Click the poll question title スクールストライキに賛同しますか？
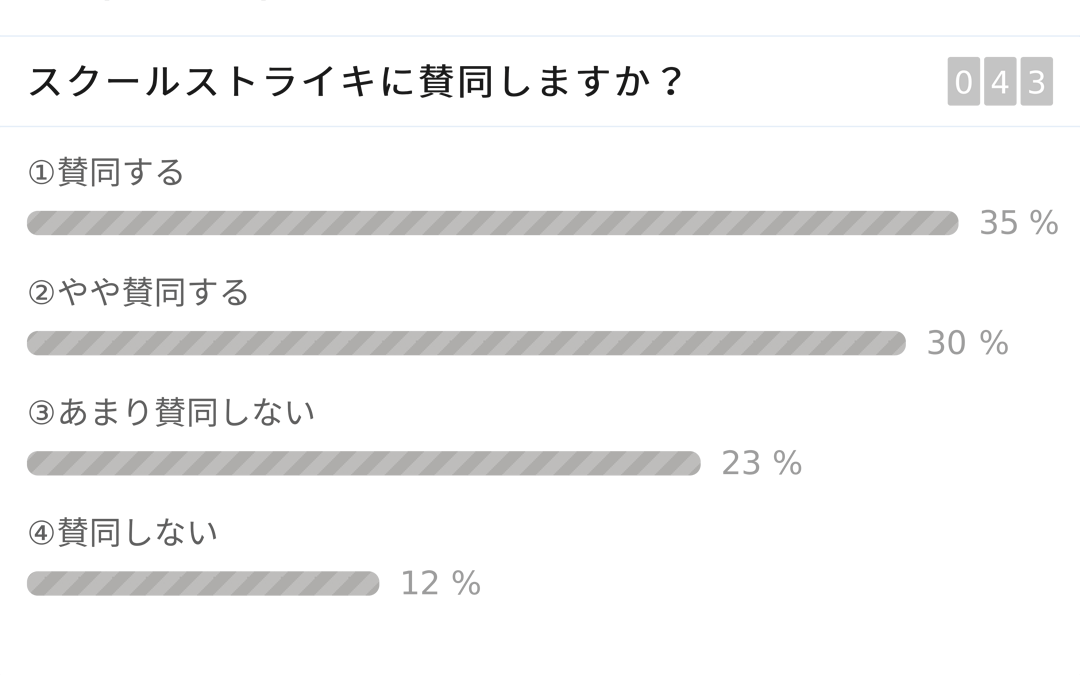Screen dimensions: 1080x675 355,81
